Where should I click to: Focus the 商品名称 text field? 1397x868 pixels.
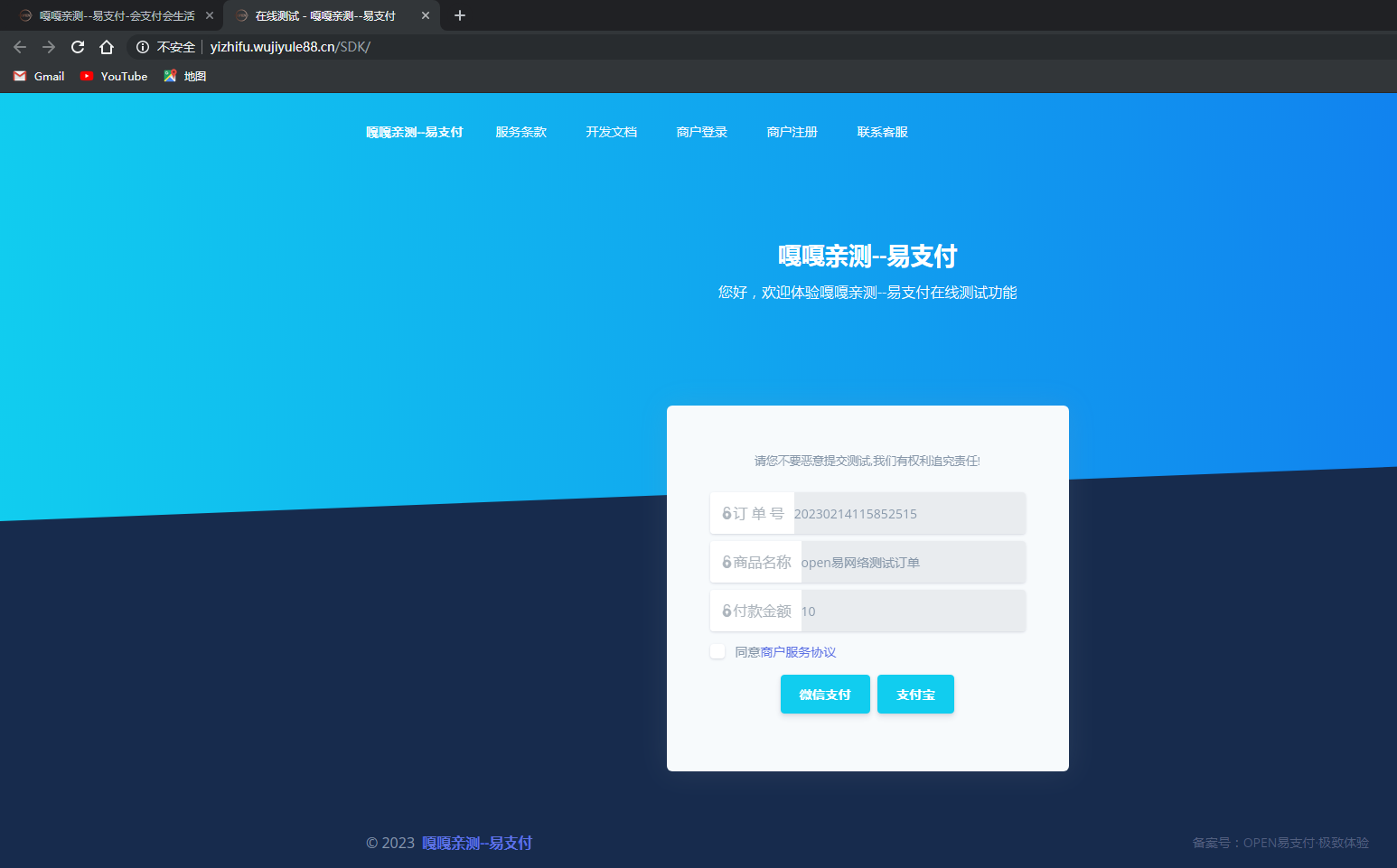point(913,563)
